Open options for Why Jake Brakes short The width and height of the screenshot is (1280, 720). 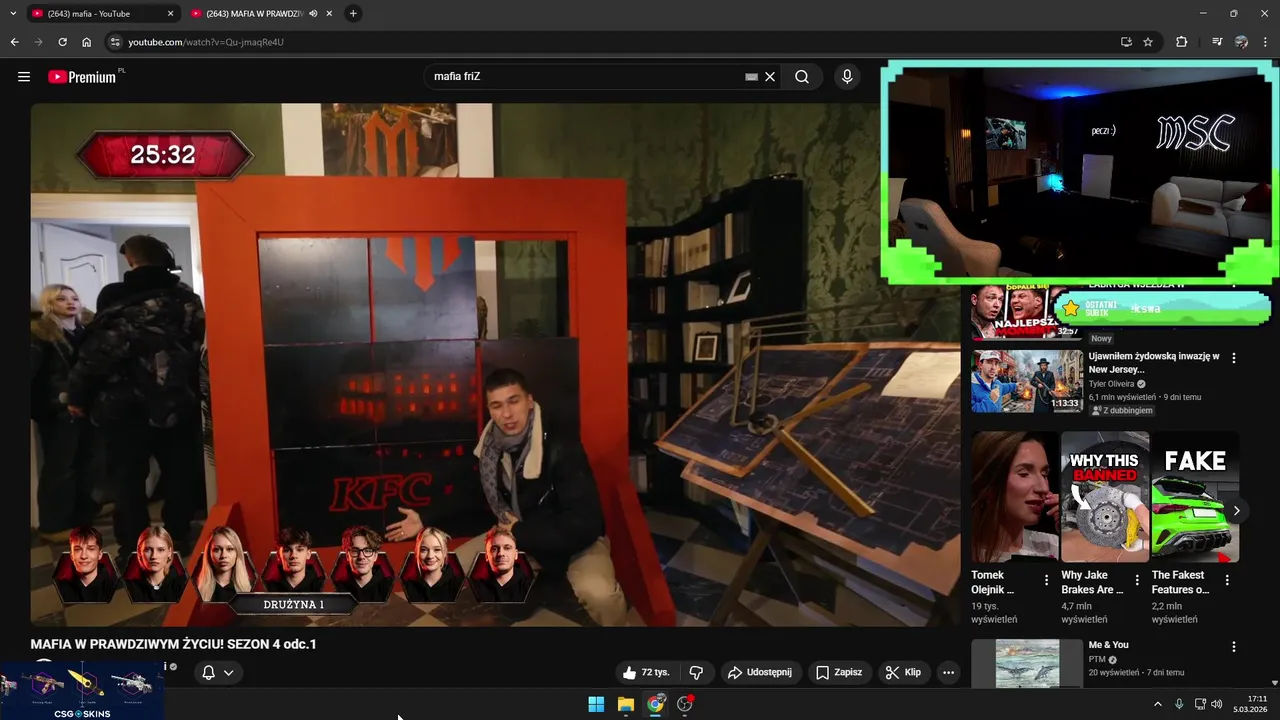point(1137,580)
